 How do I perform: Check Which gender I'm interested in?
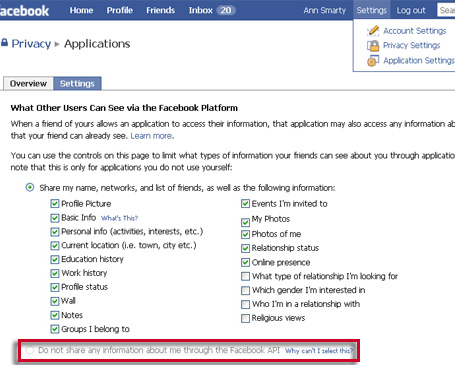click(245, 290)
